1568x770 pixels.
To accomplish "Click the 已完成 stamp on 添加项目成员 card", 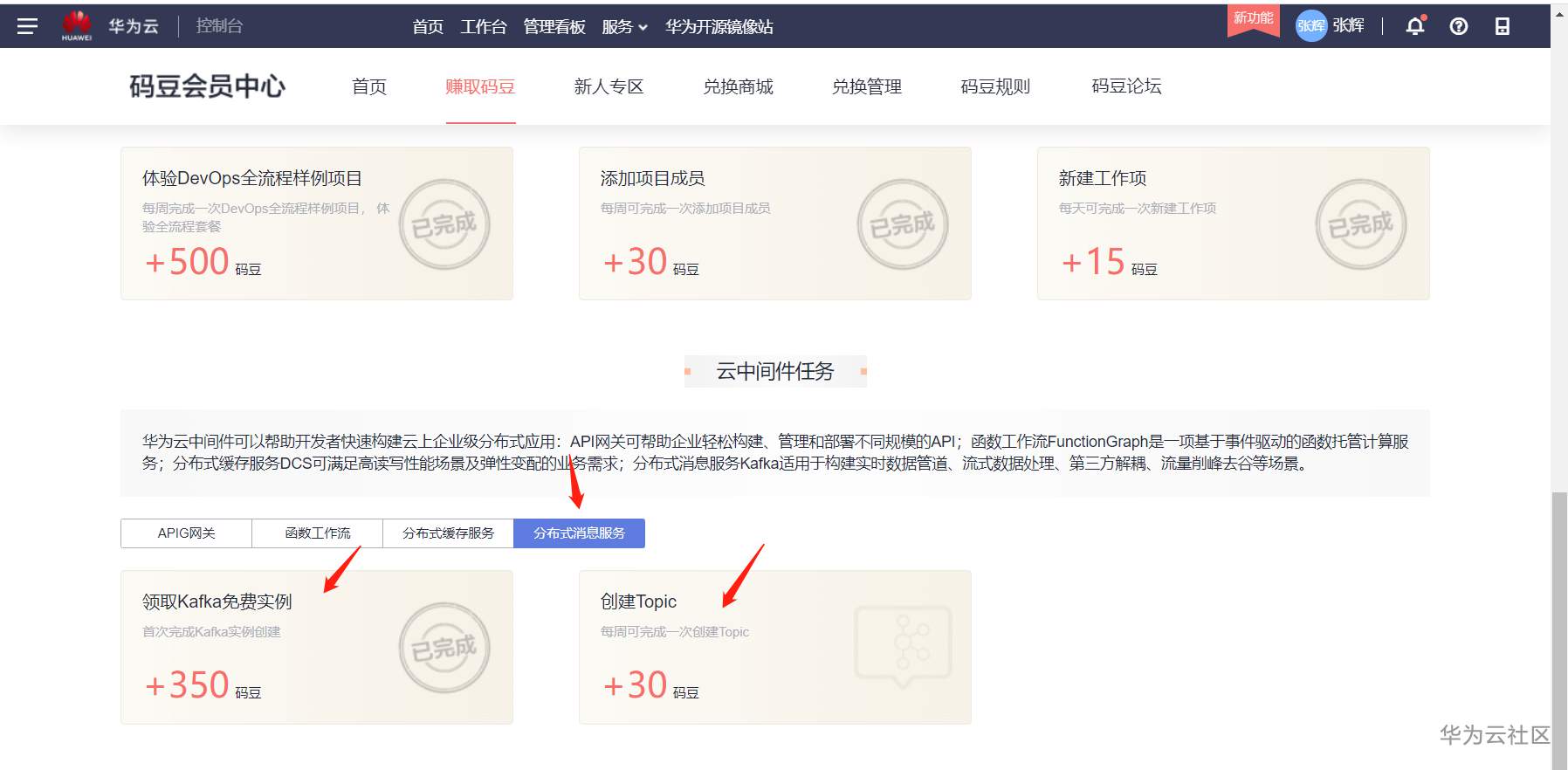I will [x=903, y=224].
